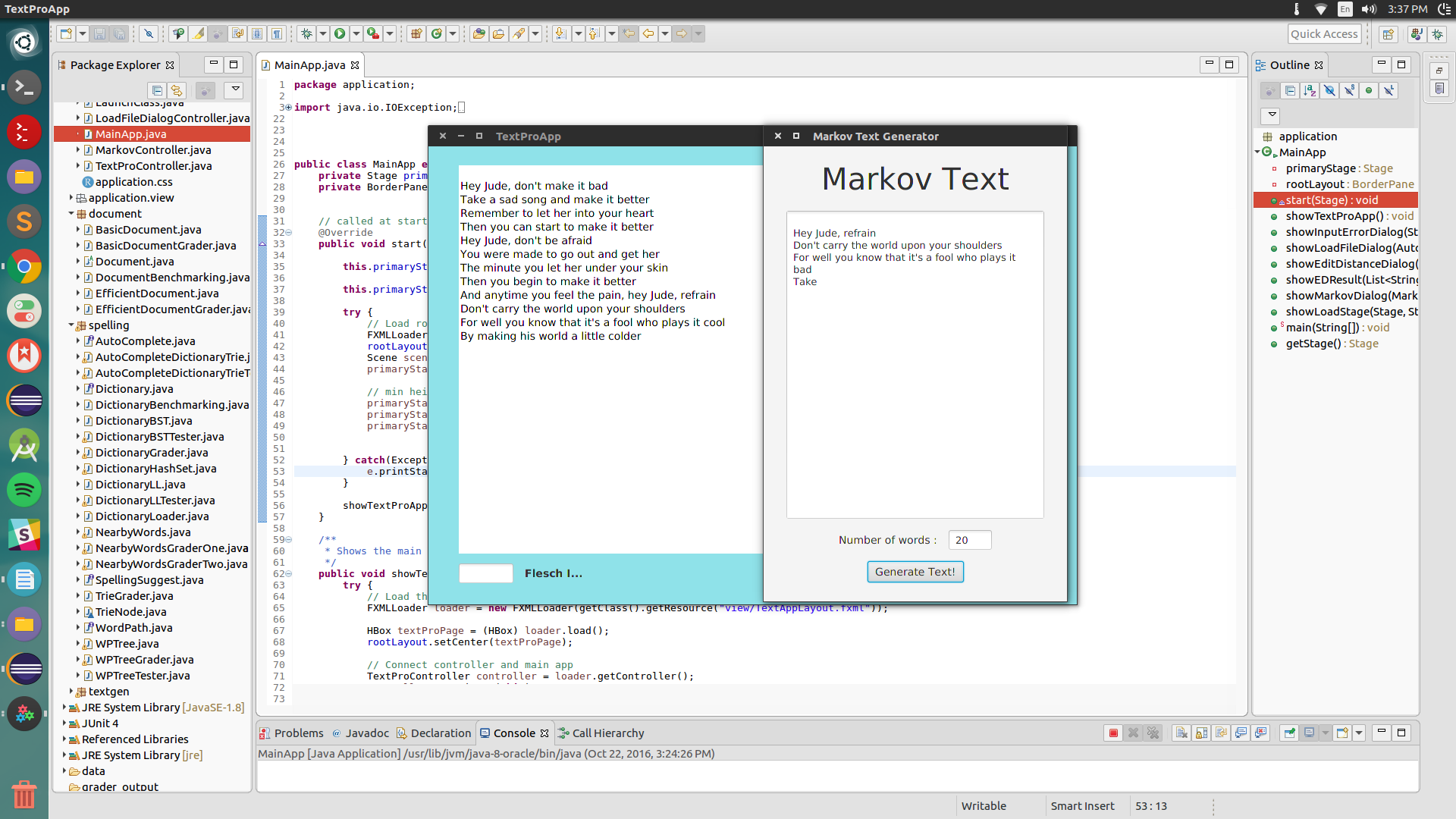The width and height of the screenshot is (1456, 819).
Task: Click the Quick Access search box
Action: point(1324,33)
